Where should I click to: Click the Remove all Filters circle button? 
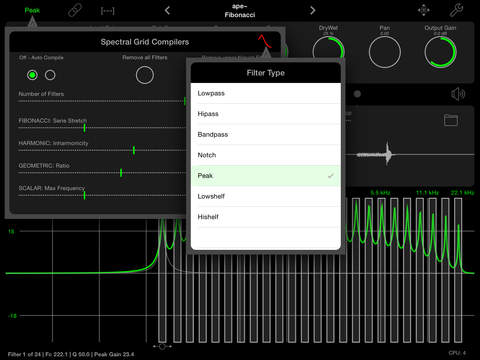click(145, 75)
